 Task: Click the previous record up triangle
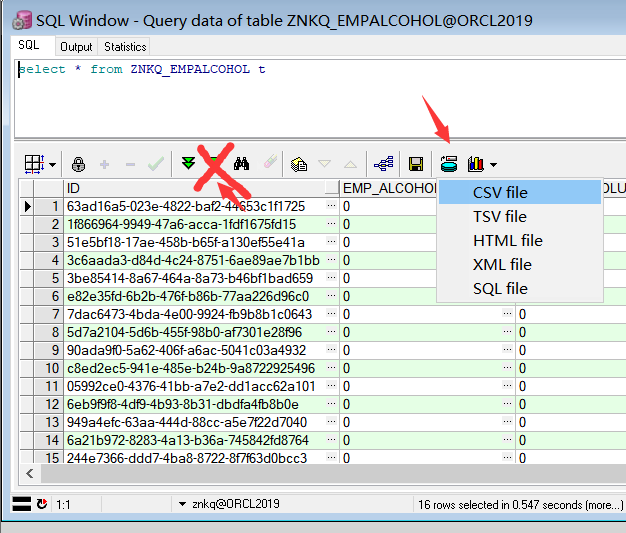click(x=350, y=164)
